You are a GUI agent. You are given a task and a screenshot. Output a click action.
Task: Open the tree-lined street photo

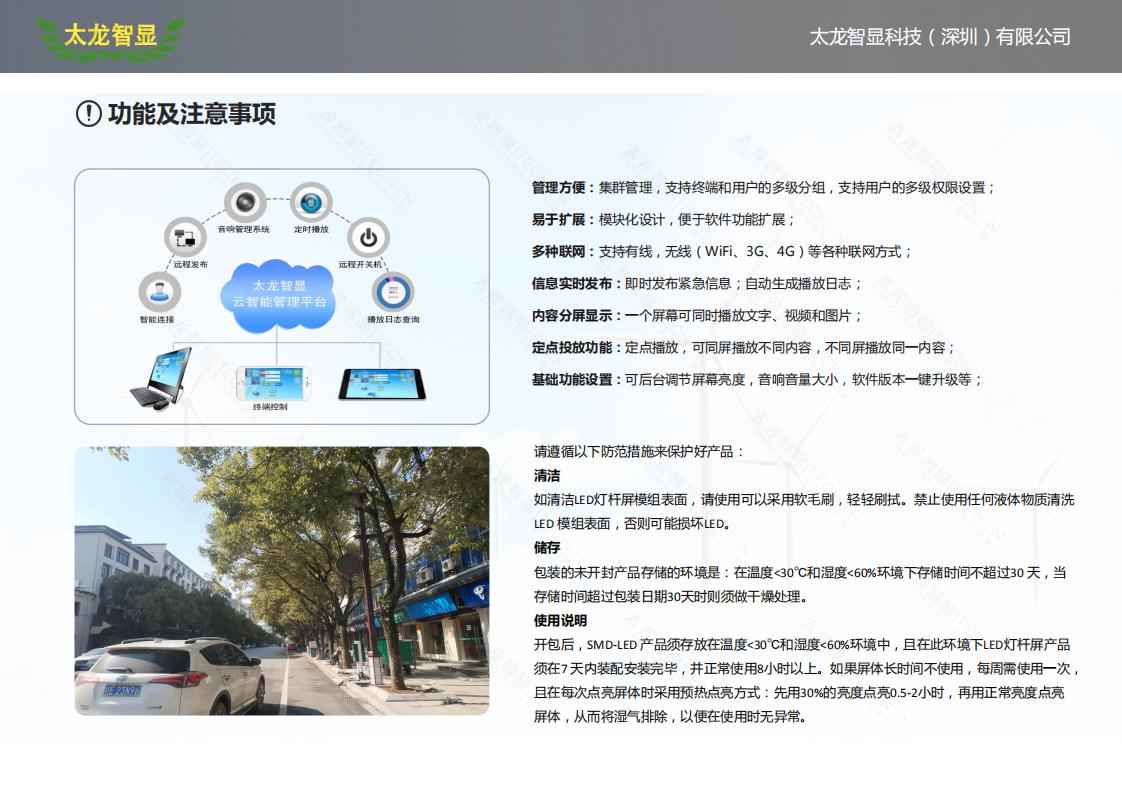coord(282,580)
